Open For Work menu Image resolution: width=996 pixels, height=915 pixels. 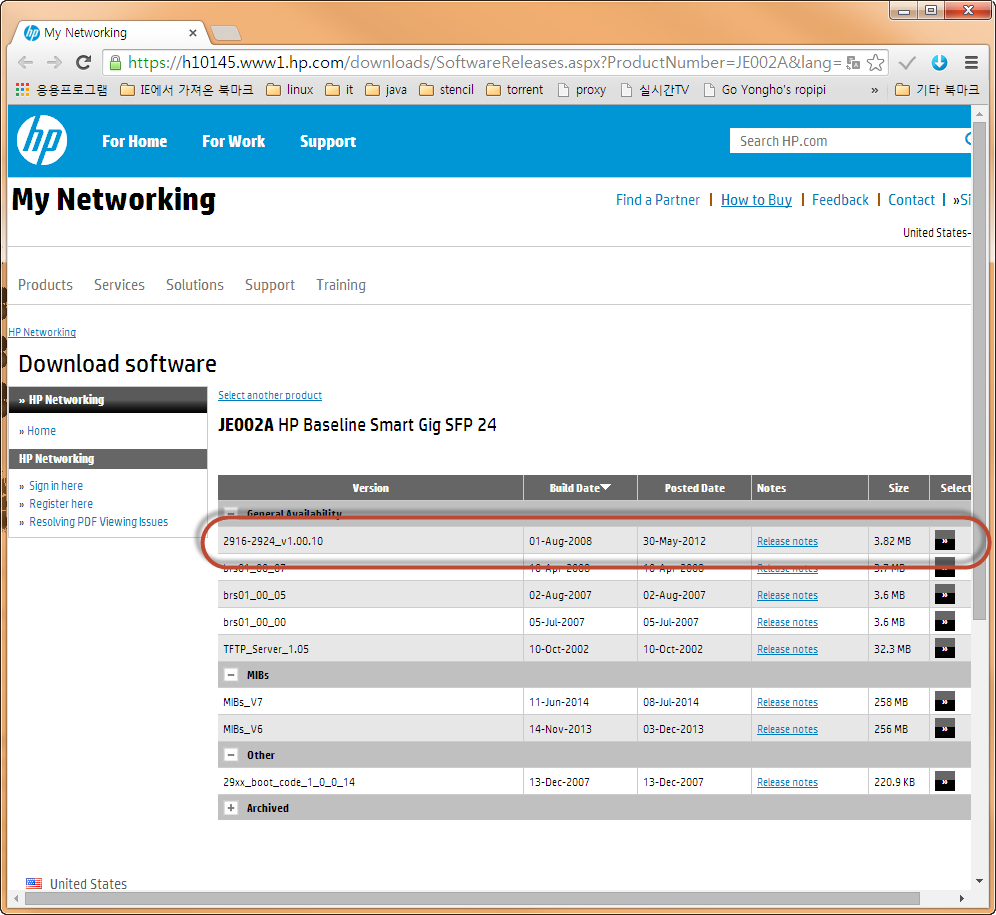pos(234,141)
